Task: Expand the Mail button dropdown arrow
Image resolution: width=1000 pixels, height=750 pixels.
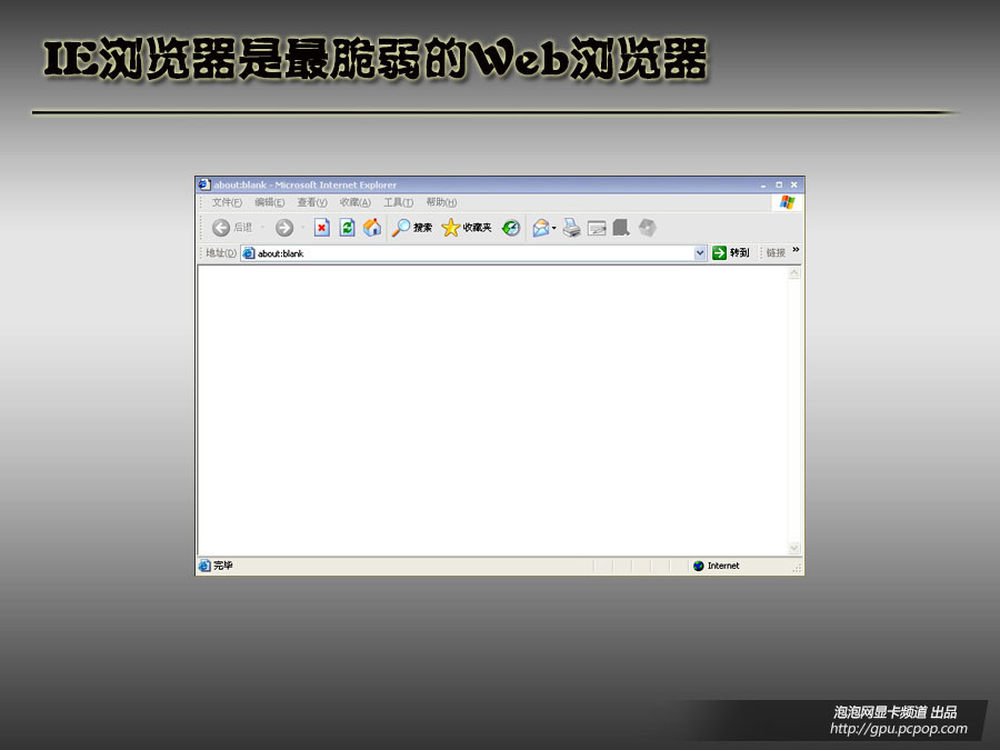Action: pos(554,228)
